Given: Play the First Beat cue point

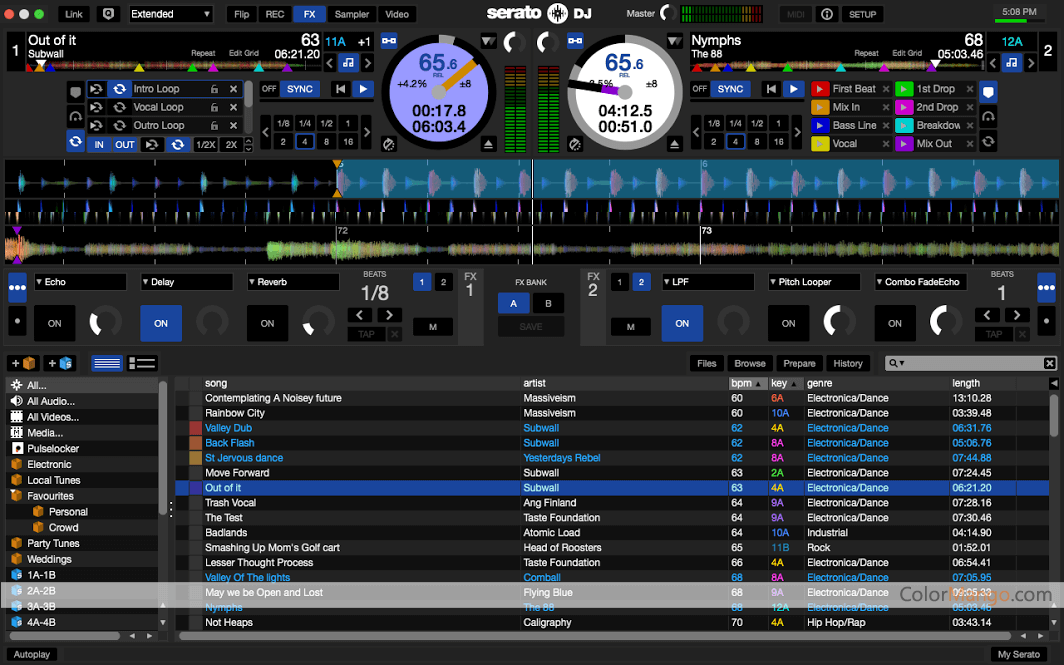Looking at the screenshot, I should click(819, 89).
